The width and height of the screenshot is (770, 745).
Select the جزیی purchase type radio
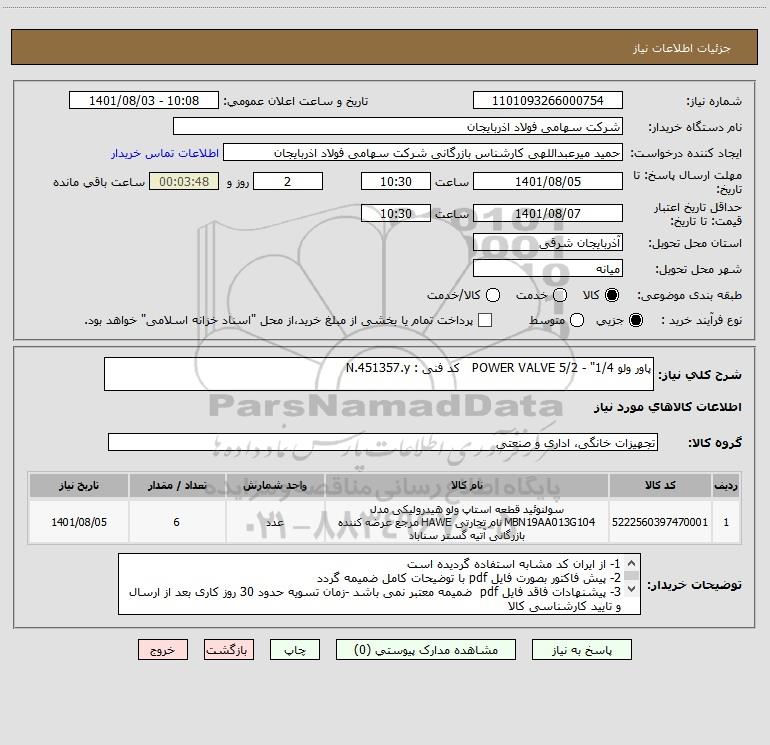click(x=635, y=320)
